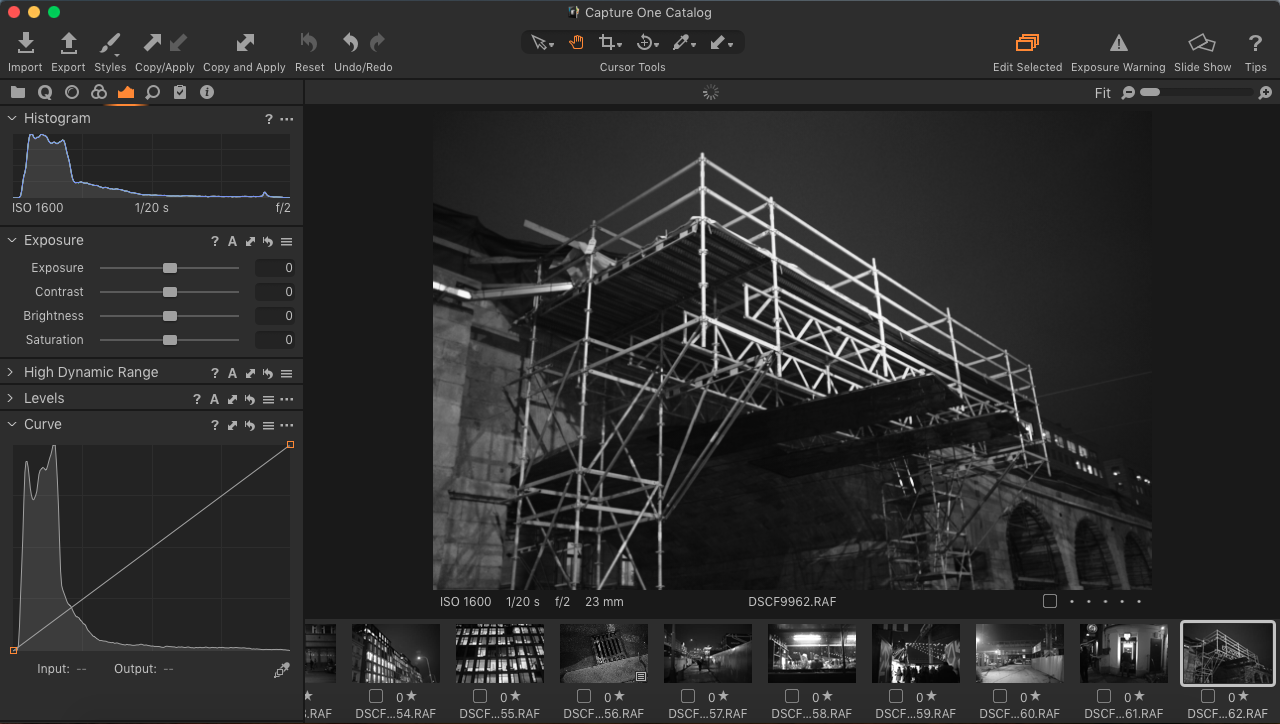Select the Pan cursor tool
The image size is (1280, 724).
(576, 42)
